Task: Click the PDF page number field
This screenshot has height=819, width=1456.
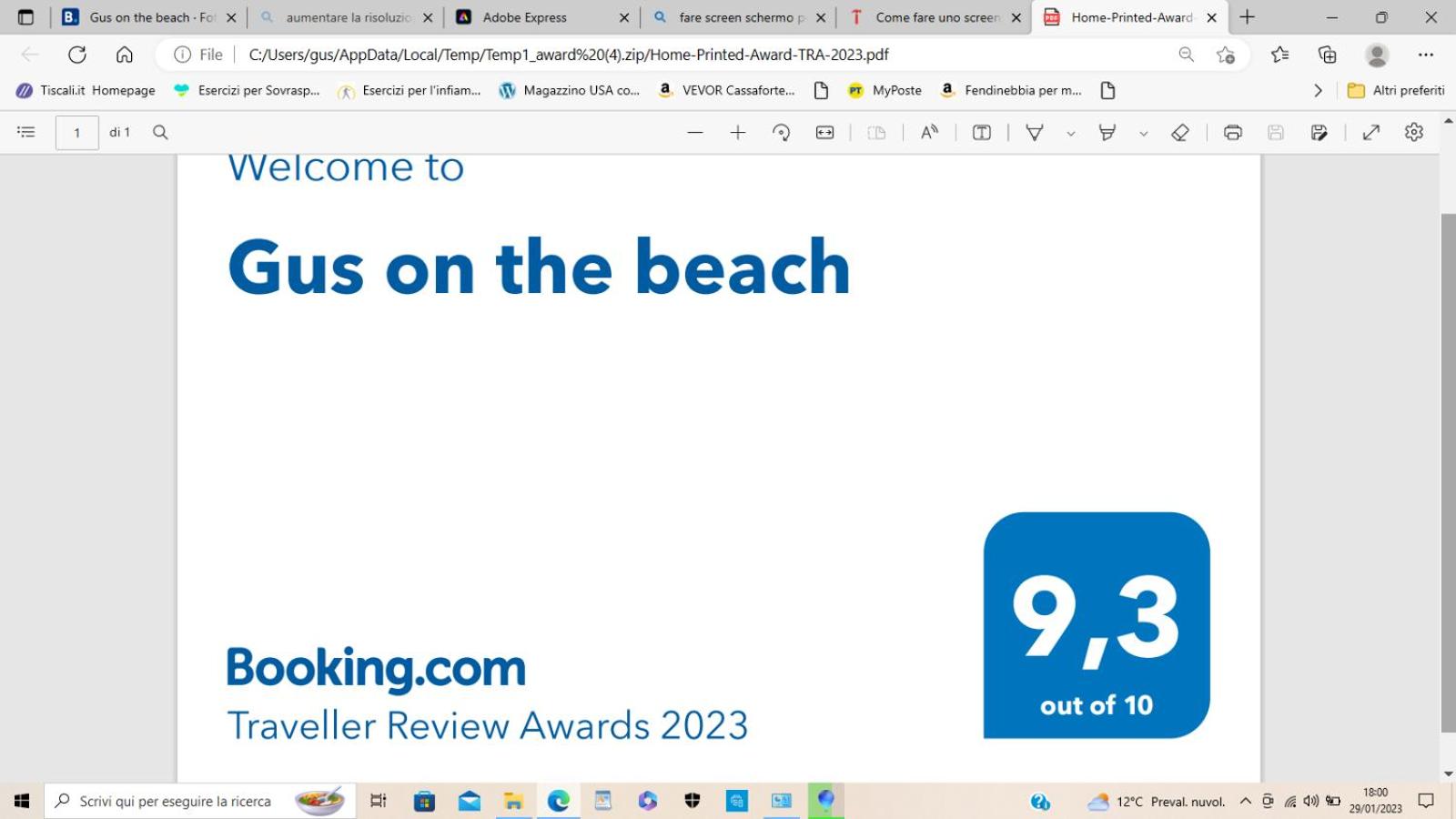Action: 77,133
